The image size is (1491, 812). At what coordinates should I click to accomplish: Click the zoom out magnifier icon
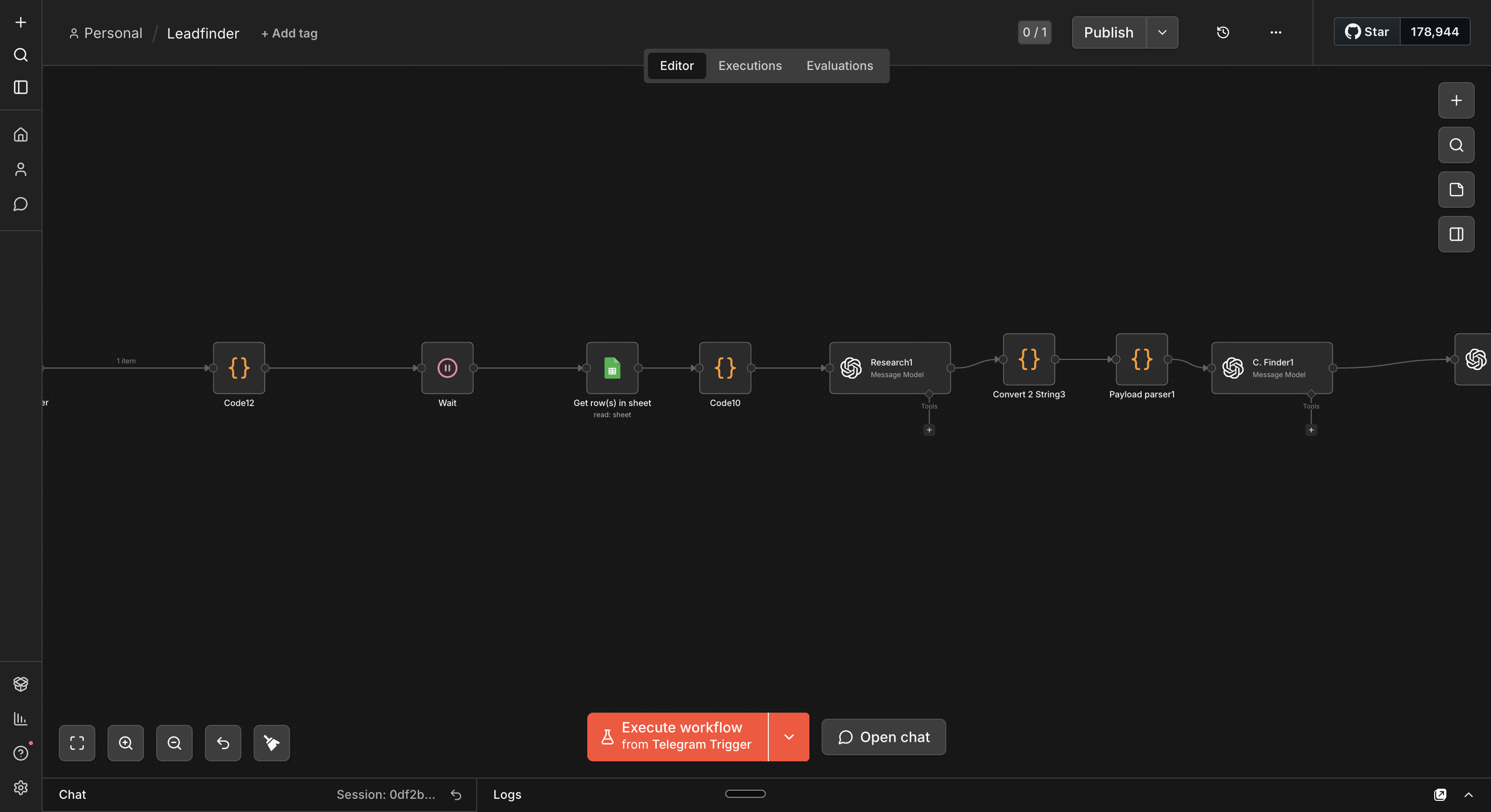coord(174,743)
